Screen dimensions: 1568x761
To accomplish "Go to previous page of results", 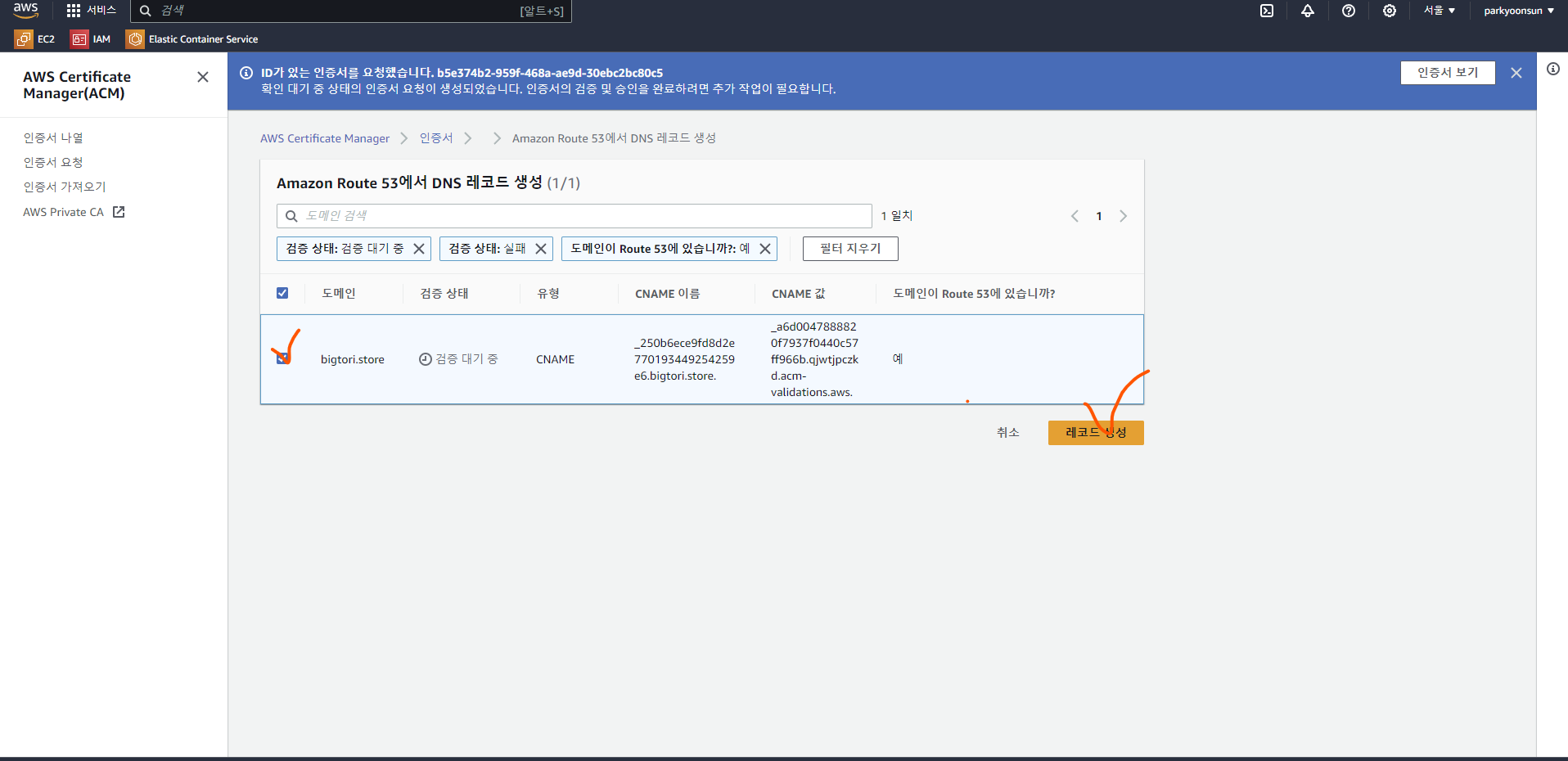I will (x=1075, y=216).
